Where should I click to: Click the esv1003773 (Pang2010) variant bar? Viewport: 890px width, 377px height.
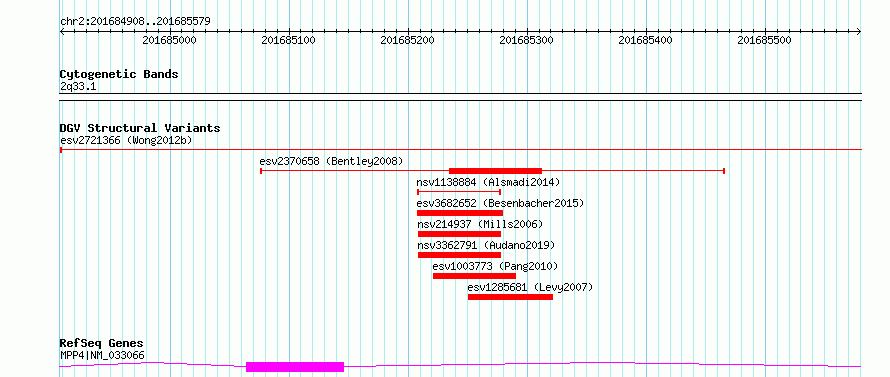pyautogui.click(x=474, y=276)
